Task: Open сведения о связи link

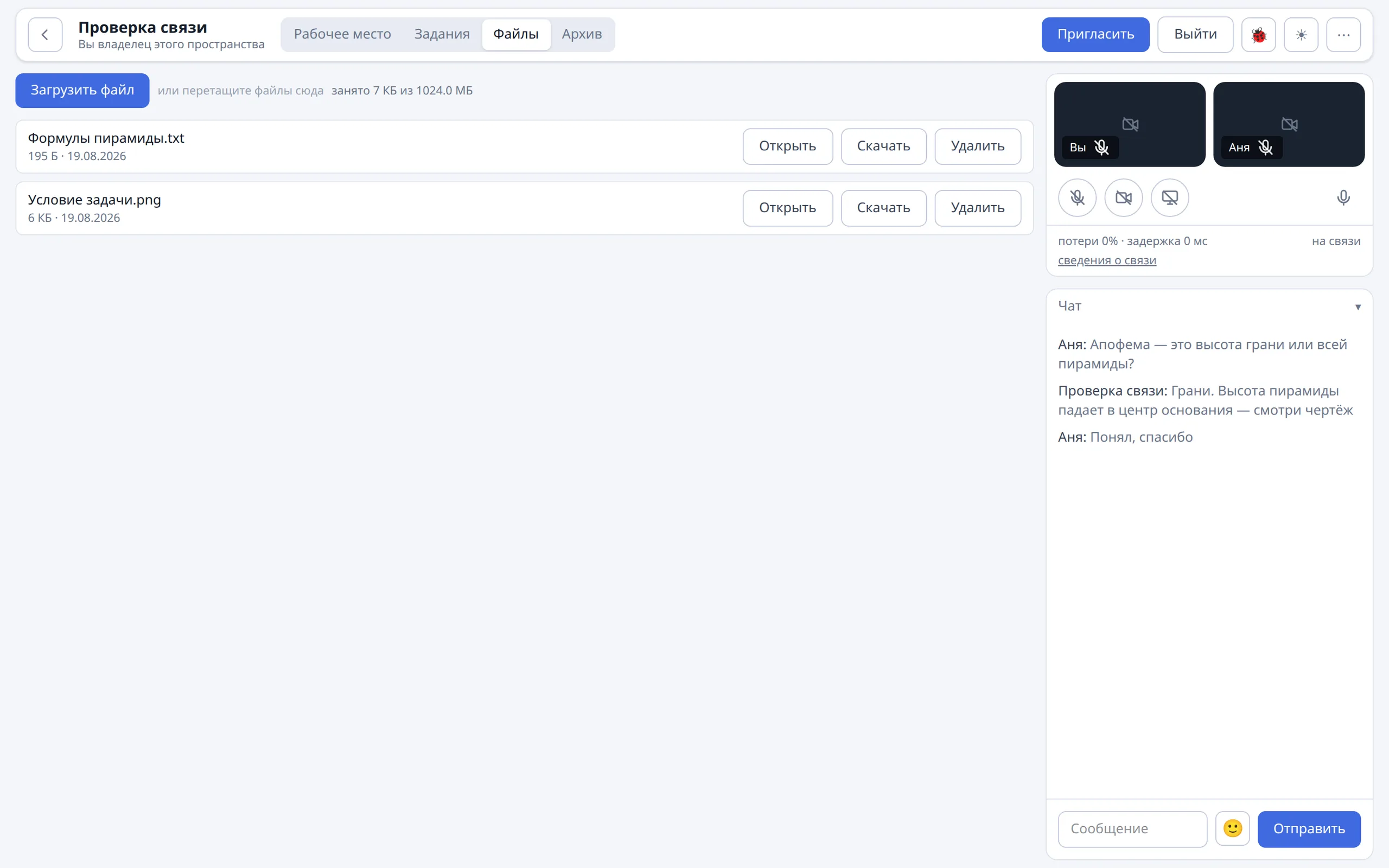Action: [x=1107, y=260]
